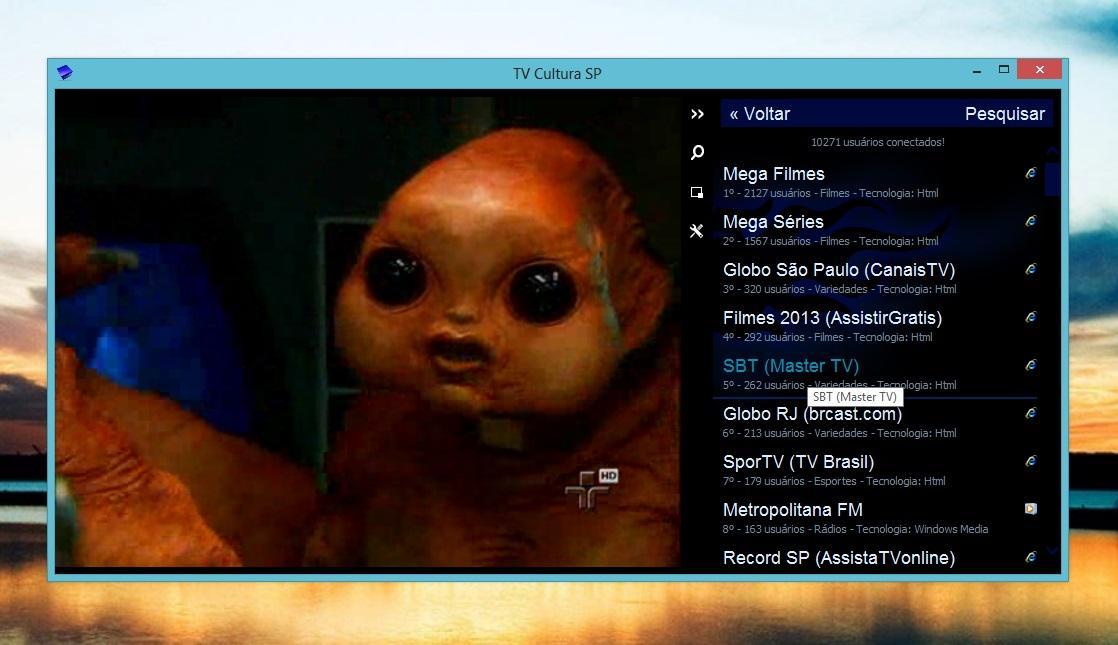This screenshot has width=1118, height=645.
Task: Click the TV Cultura video playback area
Action: pyautogui.click(x=367, y=331)
